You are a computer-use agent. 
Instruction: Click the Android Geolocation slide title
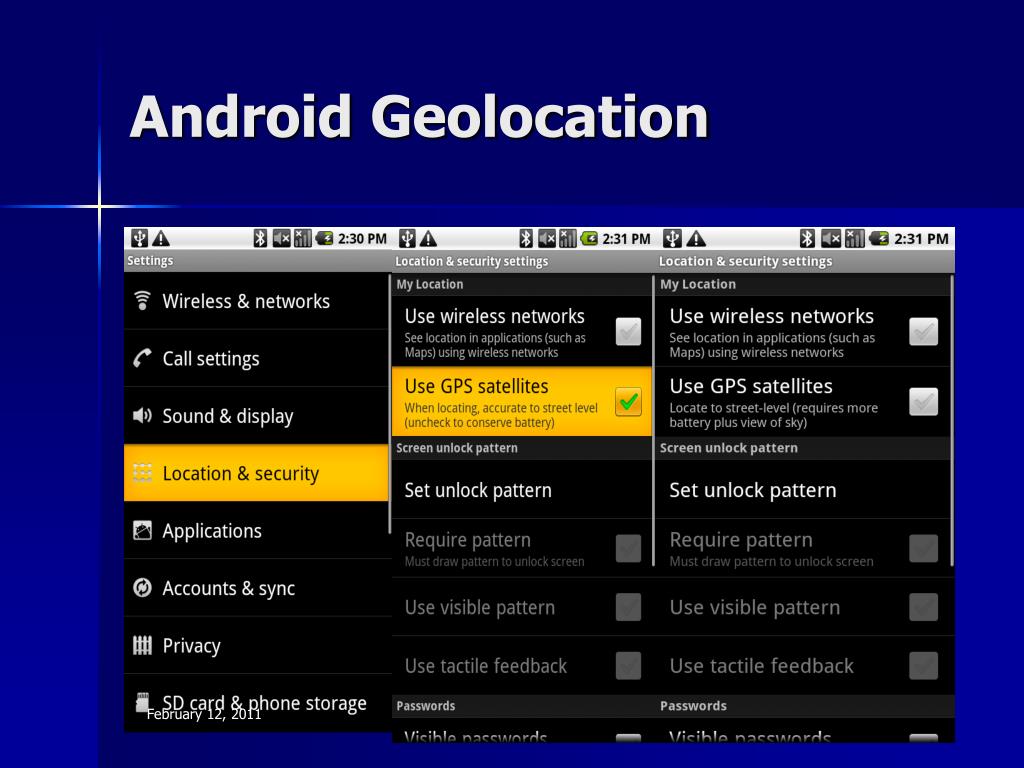pos(419,116)
